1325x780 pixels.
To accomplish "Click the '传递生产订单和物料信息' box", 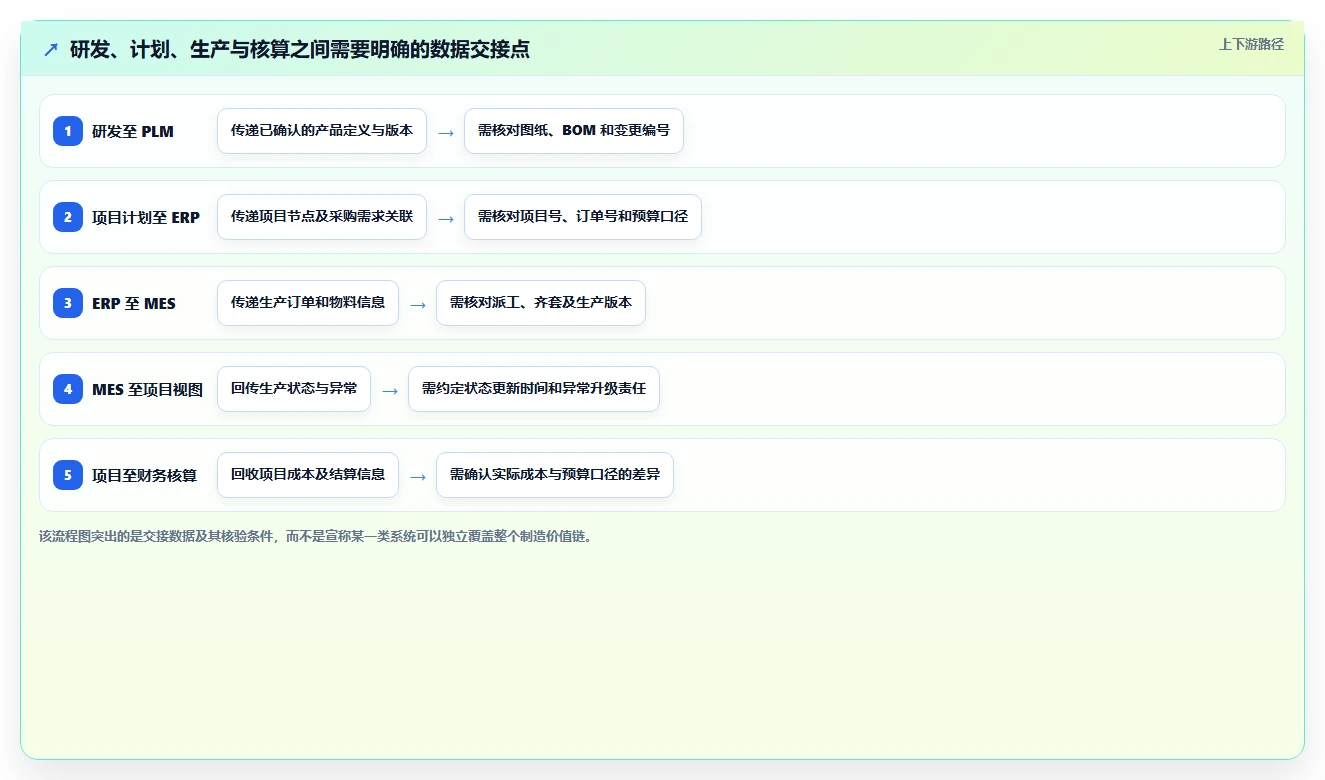I will pyautogui.click(x=308, y=303).
